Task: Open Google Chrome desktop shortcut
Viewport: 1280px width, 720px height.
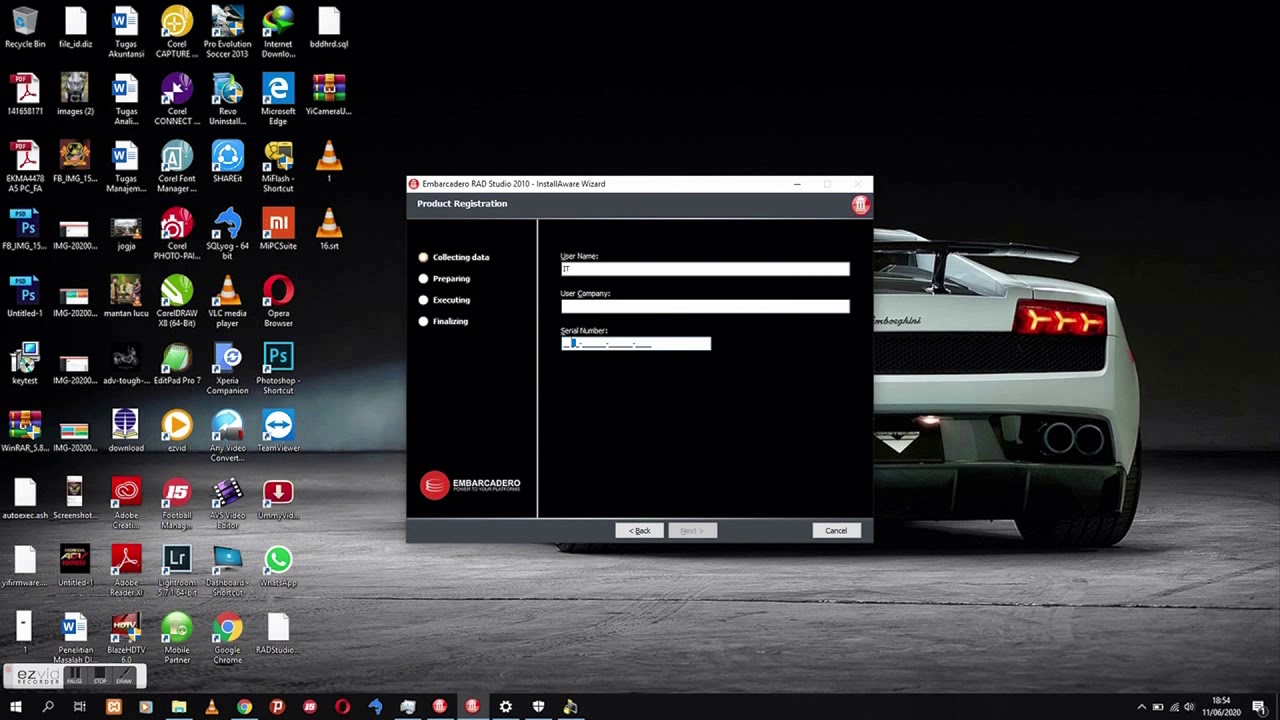Action: tap(227, 638)
